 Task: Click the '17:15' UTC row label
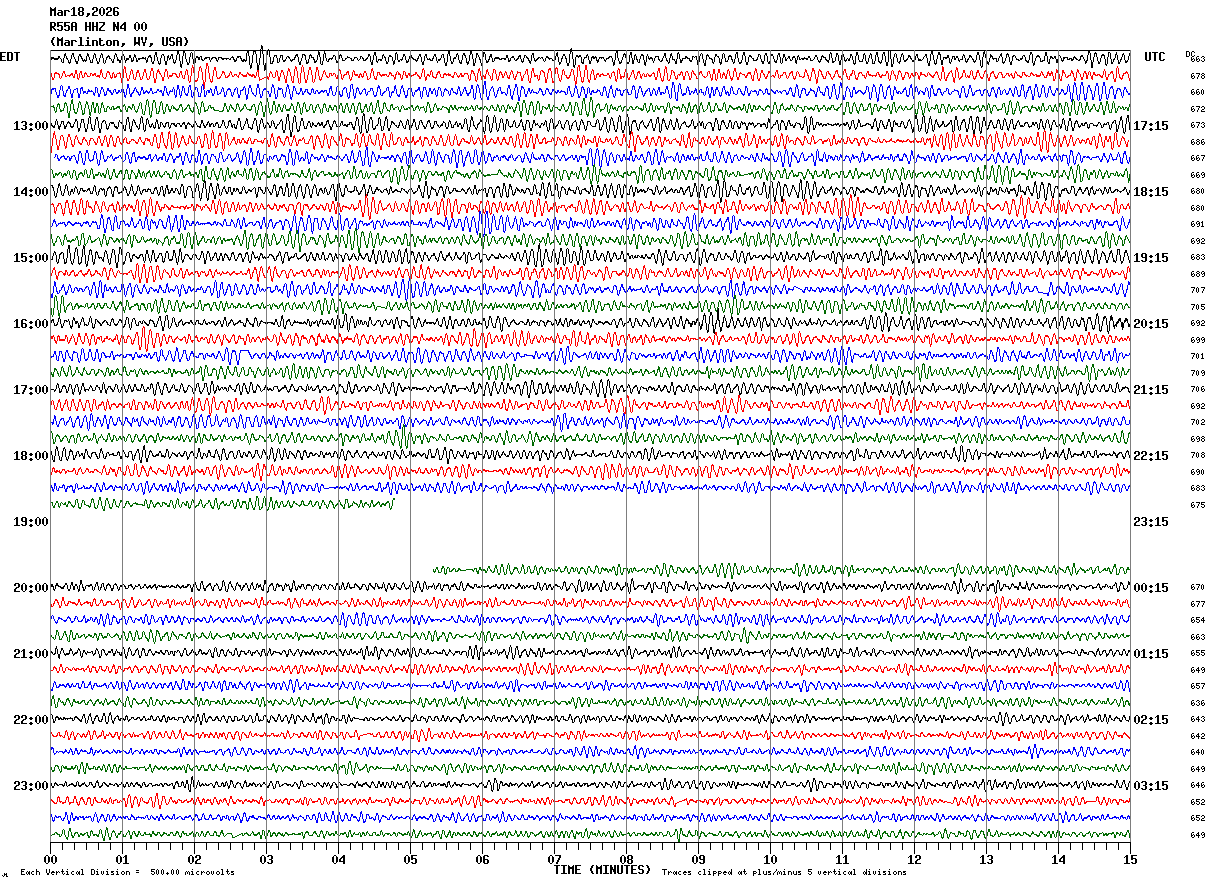tap(1151, 126)
